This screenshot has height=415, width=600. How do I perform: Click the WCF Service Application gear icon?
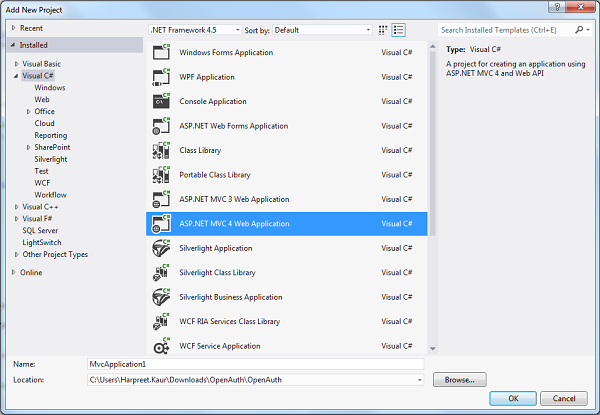point(161,346)
